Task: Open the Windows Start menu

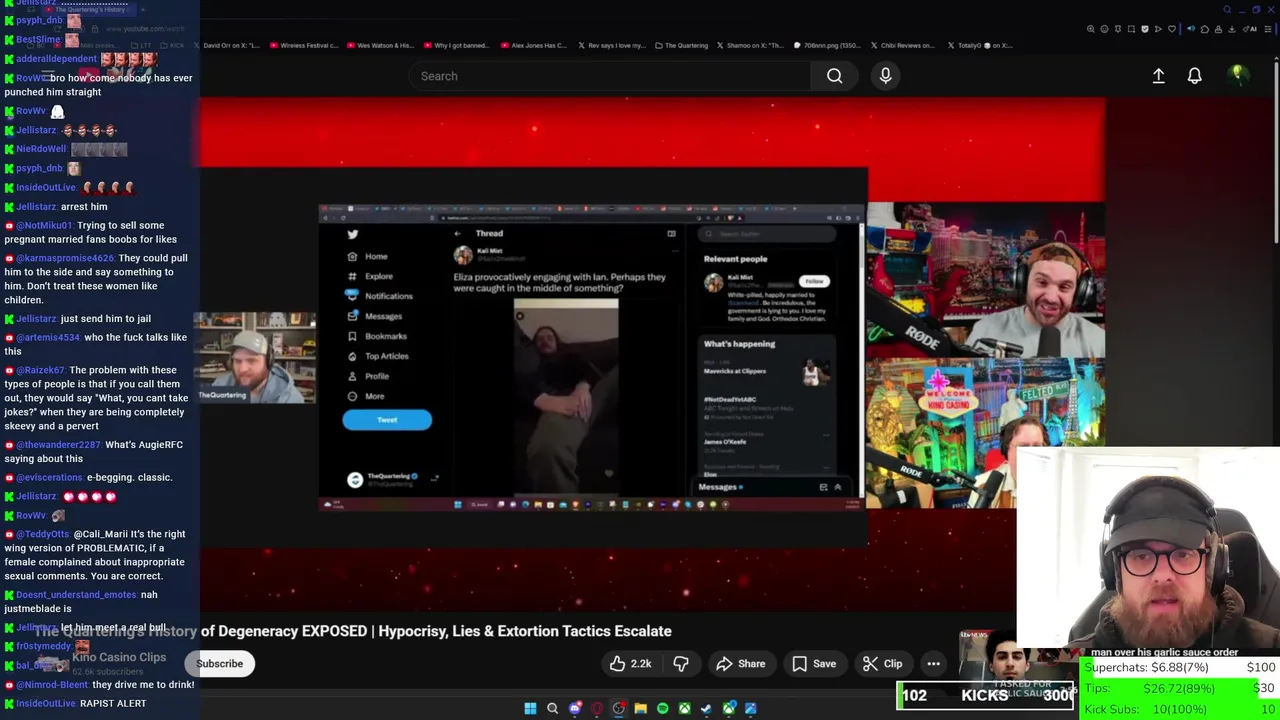Action: click(x=530, y=708)
